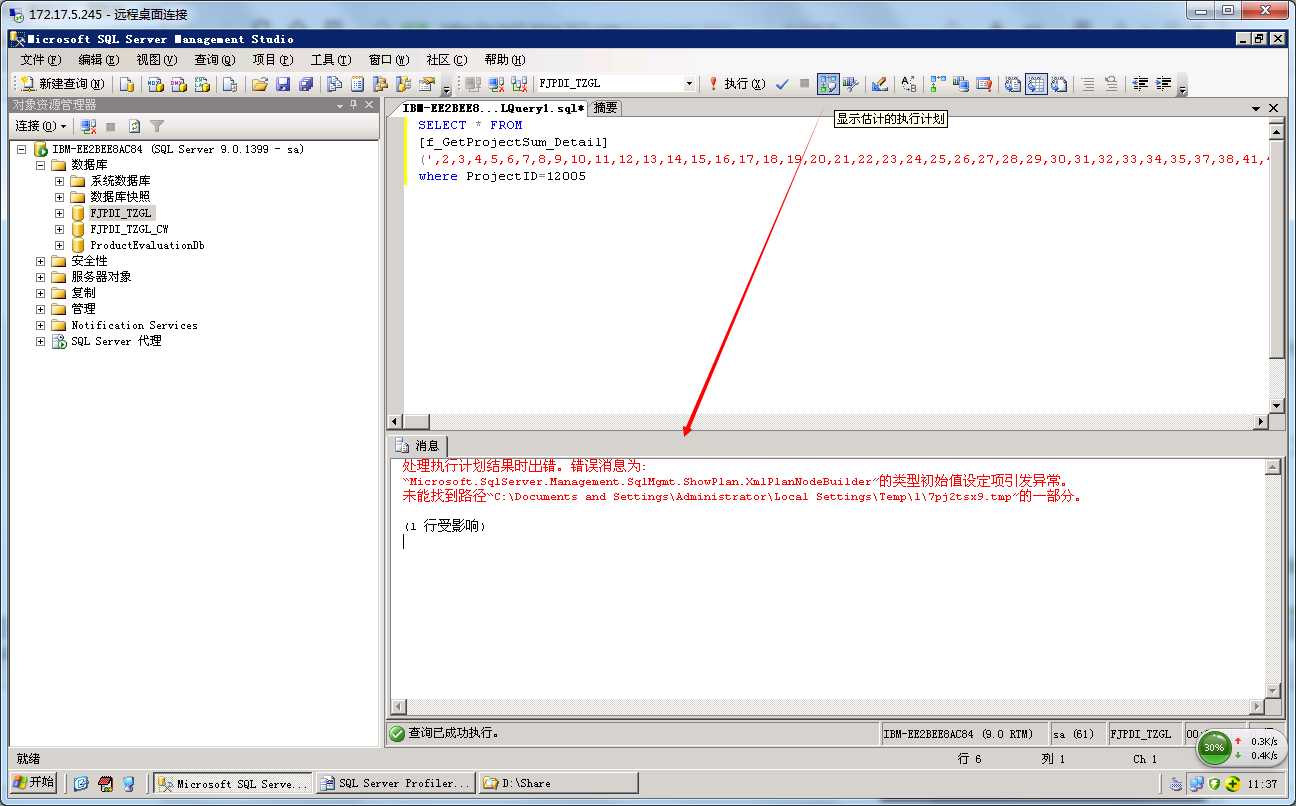Switch to the 摘要 tab

[x=605, y=108]
